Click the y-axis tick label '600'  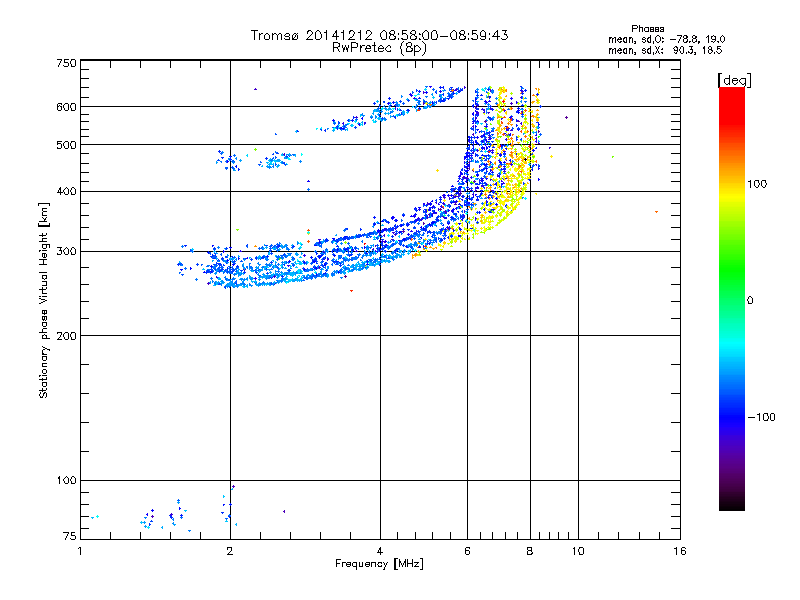point(66,107)
